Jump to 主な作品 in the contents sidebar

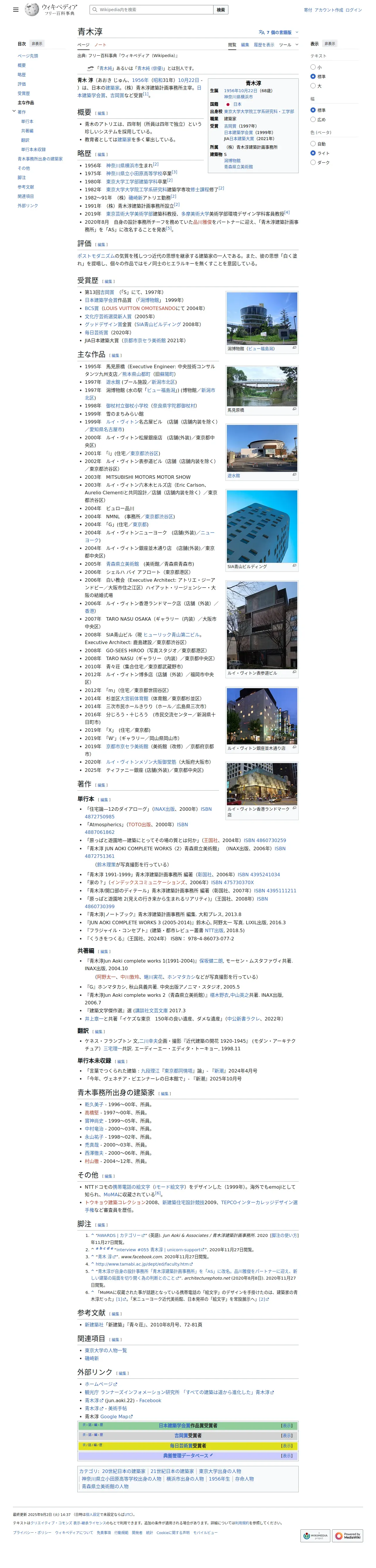coord(25,102)
